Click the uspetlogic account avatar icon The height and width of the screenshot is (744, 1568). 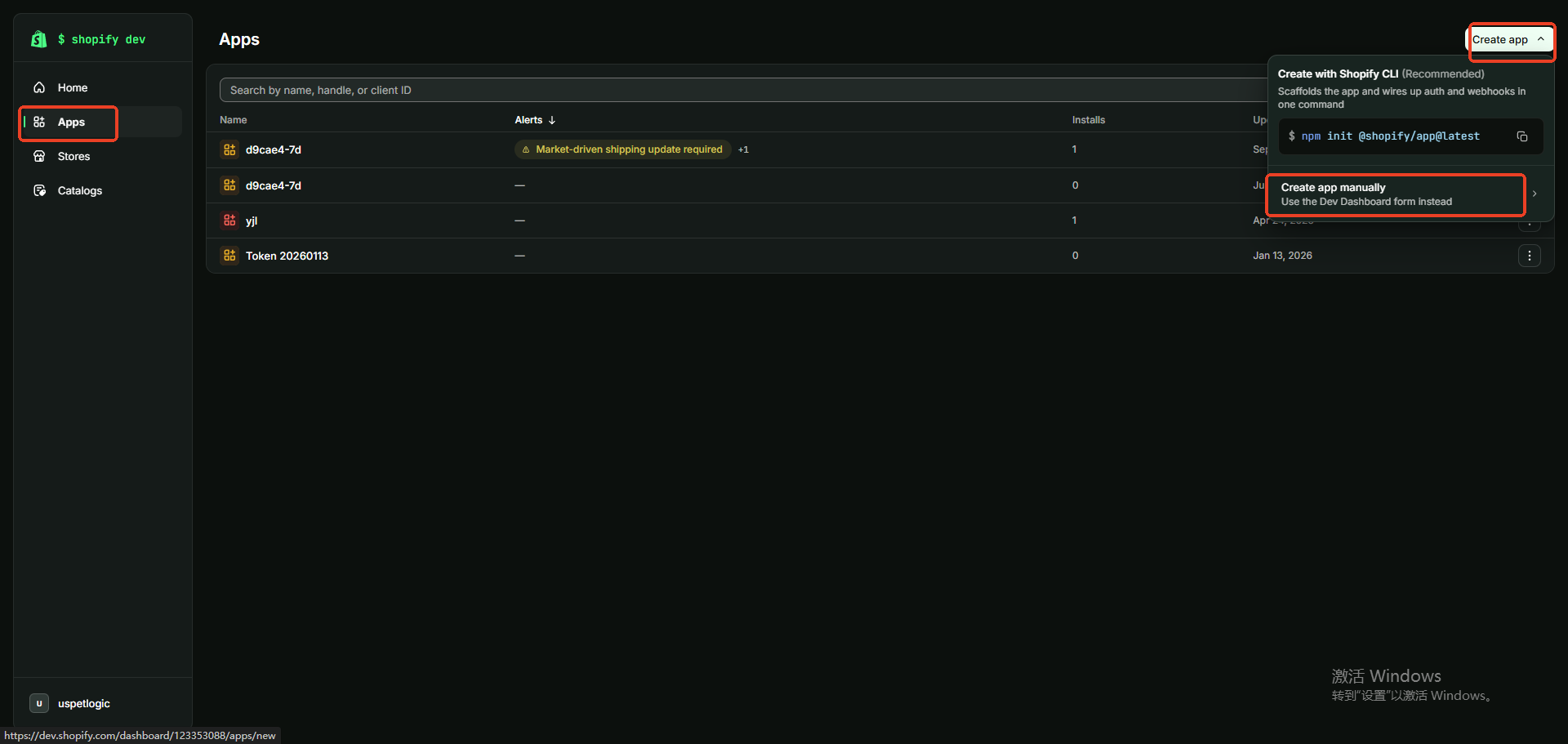[38, 703]
